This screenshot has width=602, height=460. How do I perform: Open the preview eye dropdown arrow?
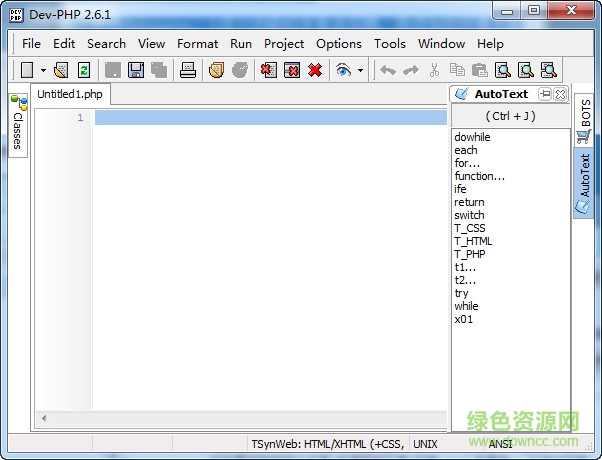pyautogui.click(x=360, y=70)
